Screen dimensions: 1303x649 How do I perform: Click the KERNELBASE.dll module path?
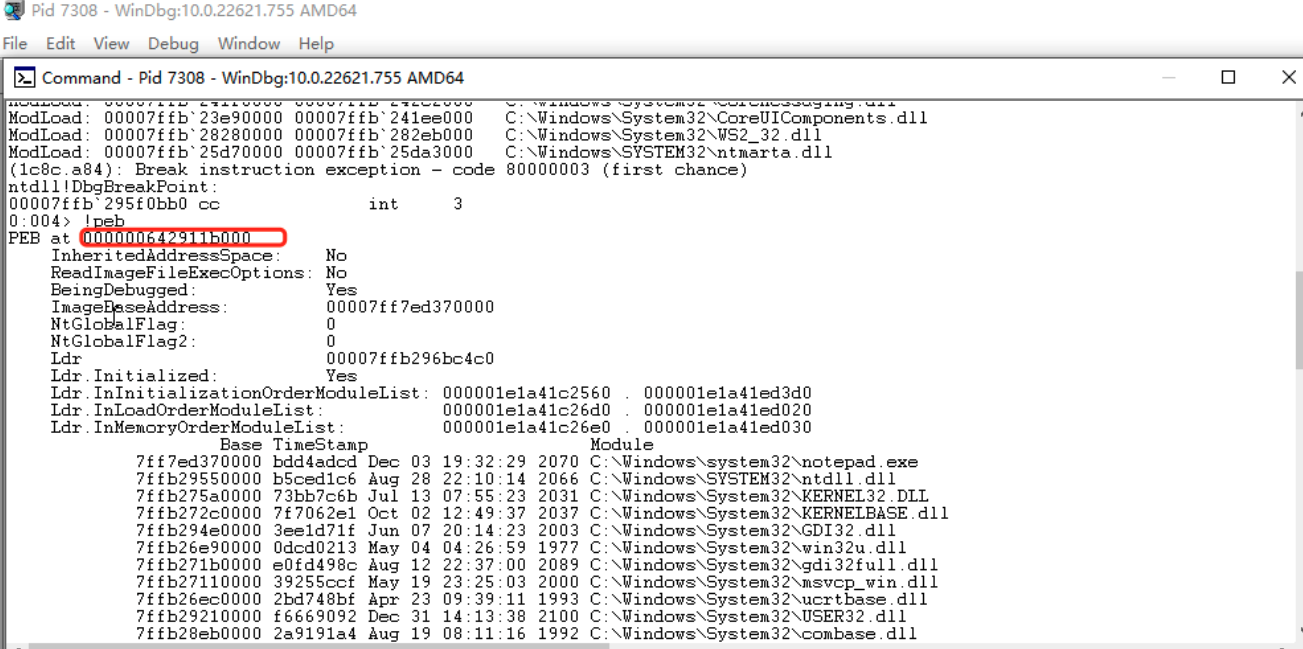pos(769,514)
